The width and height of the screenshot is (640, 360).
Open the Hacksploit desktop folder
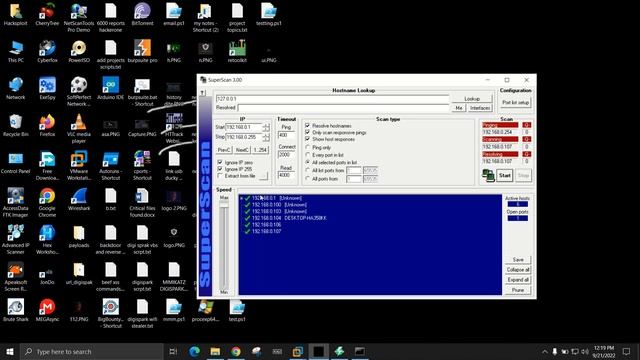coord(16,14)
